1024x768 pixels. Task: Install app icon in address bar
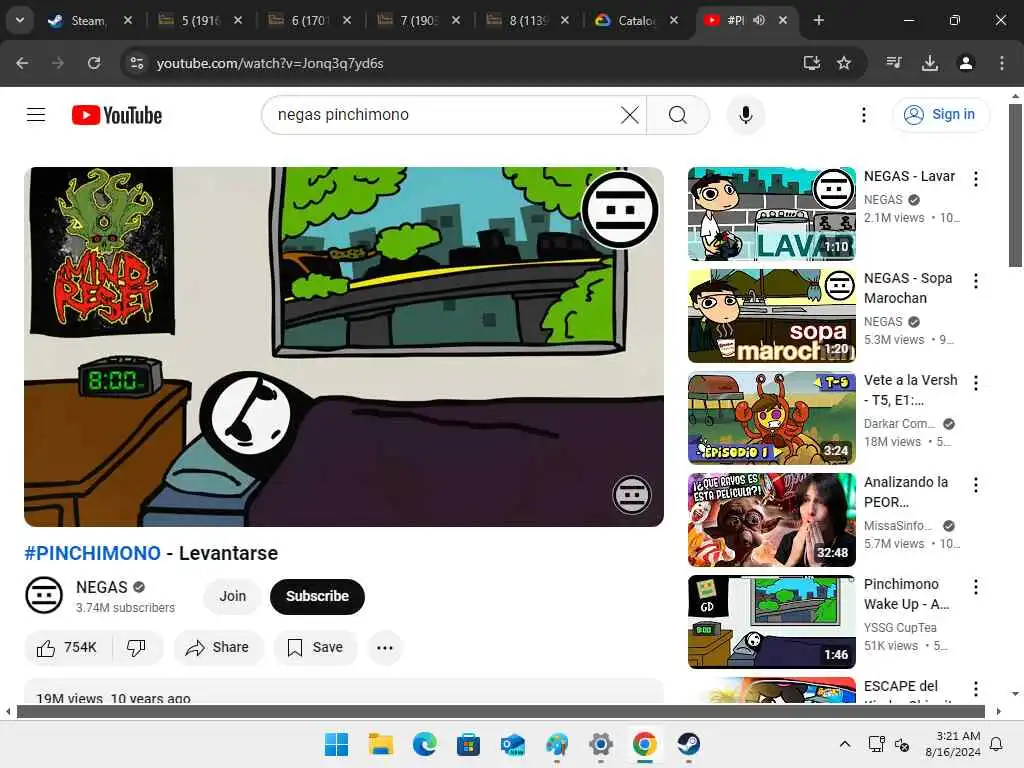(x=812, y=63)
